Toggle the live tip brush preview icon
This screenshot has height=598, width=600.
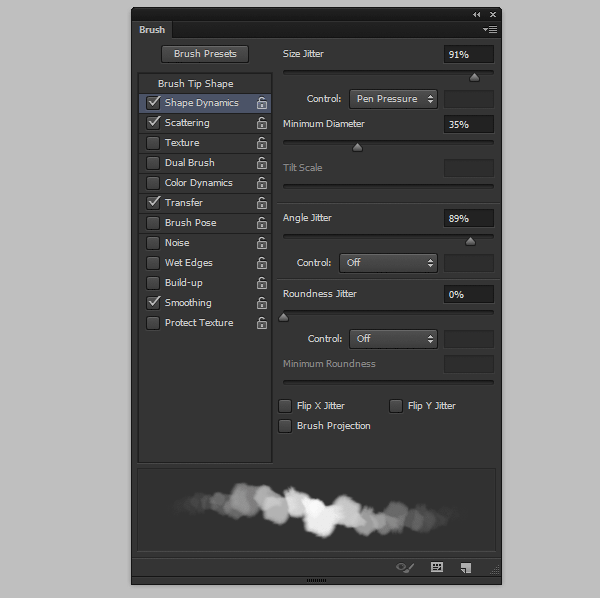pyautogui.click(x=405, y=567)
